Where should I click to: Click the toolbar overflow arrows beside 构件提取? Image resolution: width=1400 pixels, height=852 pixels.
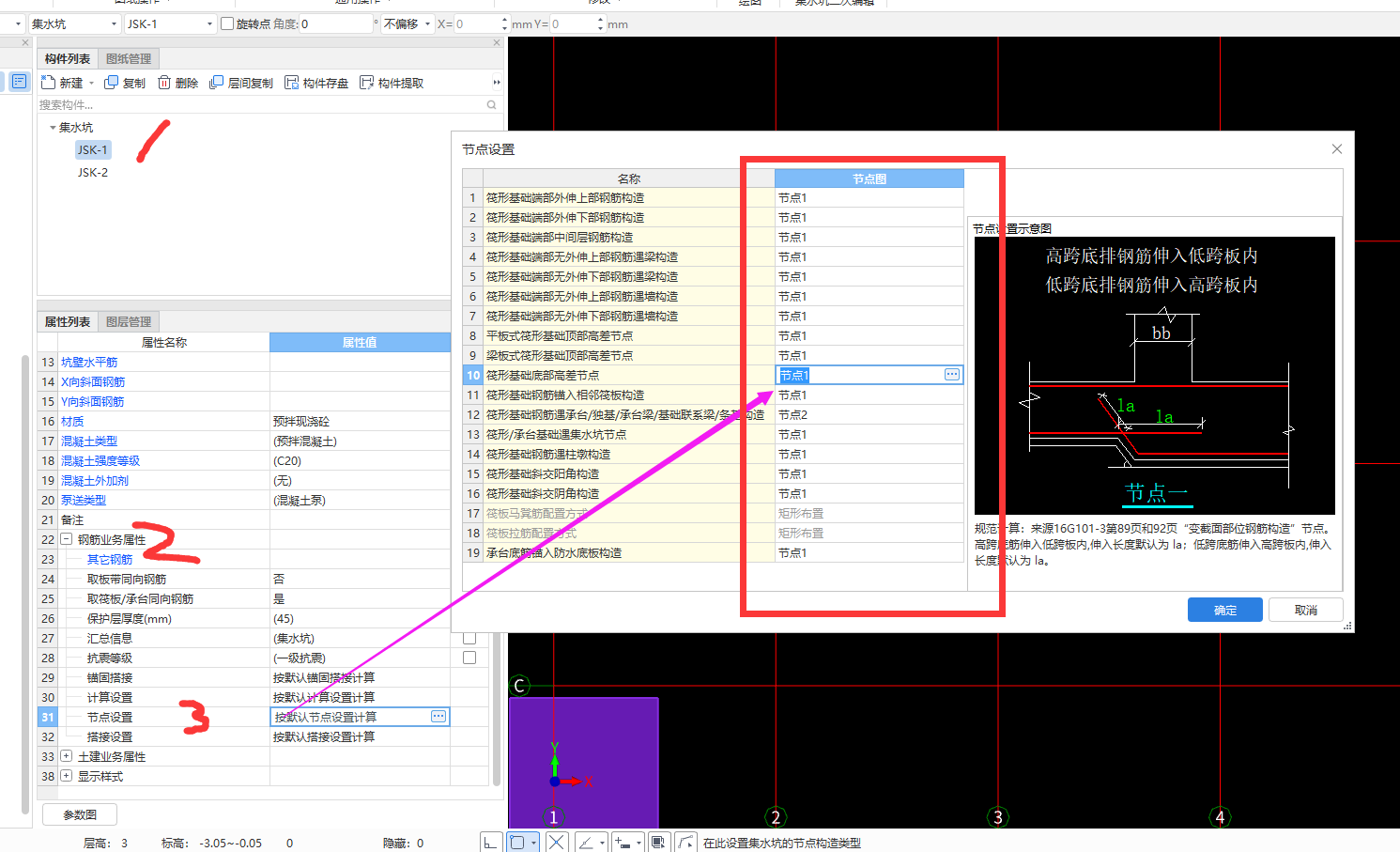(x=497, y=83)
